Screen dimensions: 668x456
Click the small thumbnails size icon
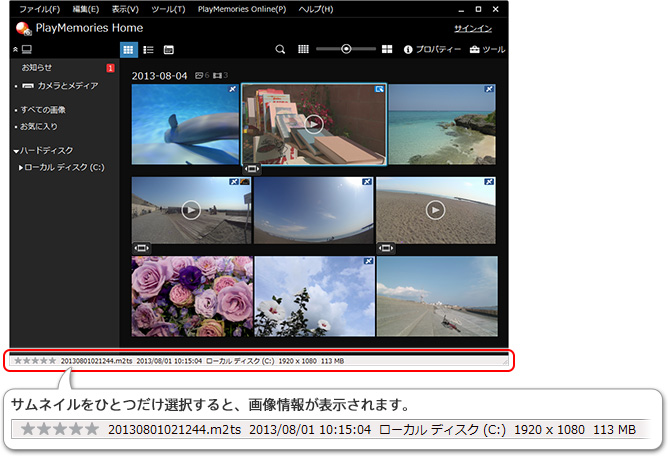tap(304, 49)
